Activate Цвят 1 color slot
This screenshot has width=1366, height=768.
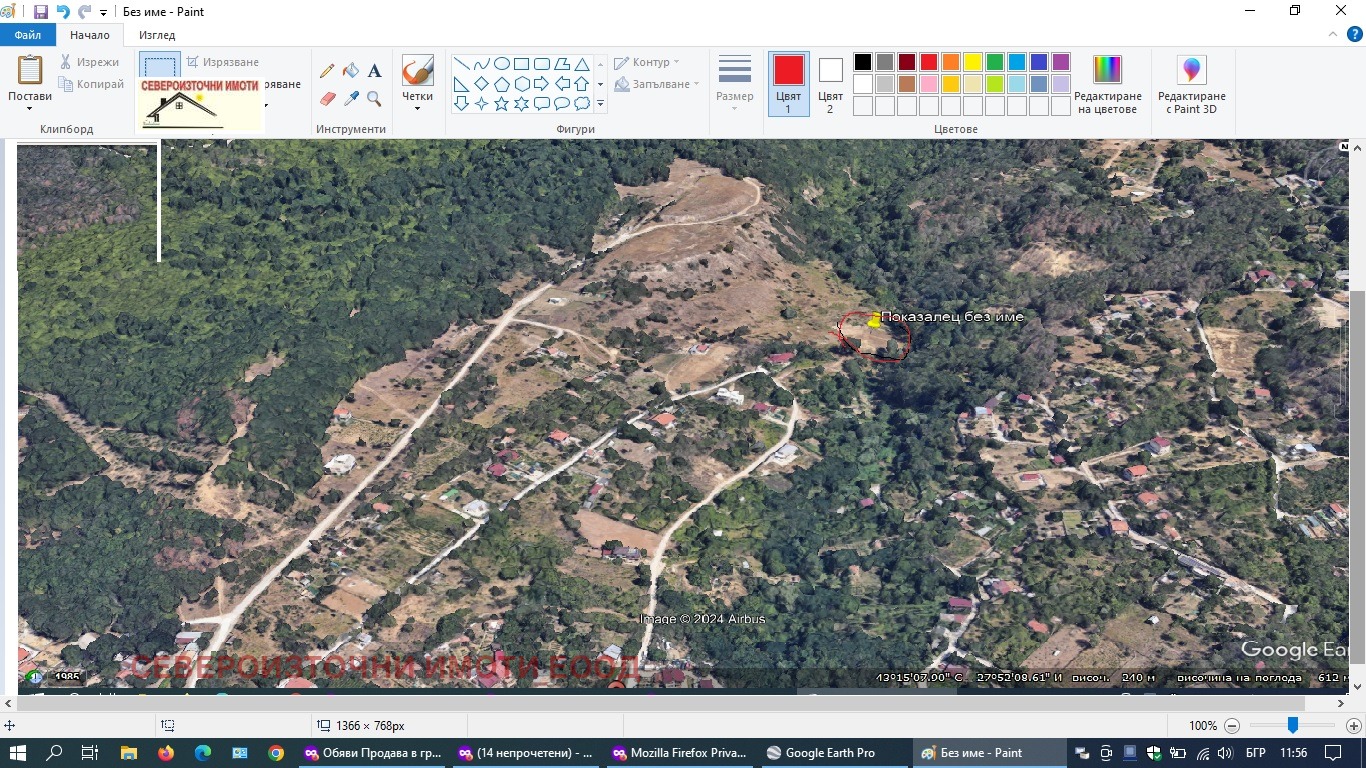tap(788, 84)
